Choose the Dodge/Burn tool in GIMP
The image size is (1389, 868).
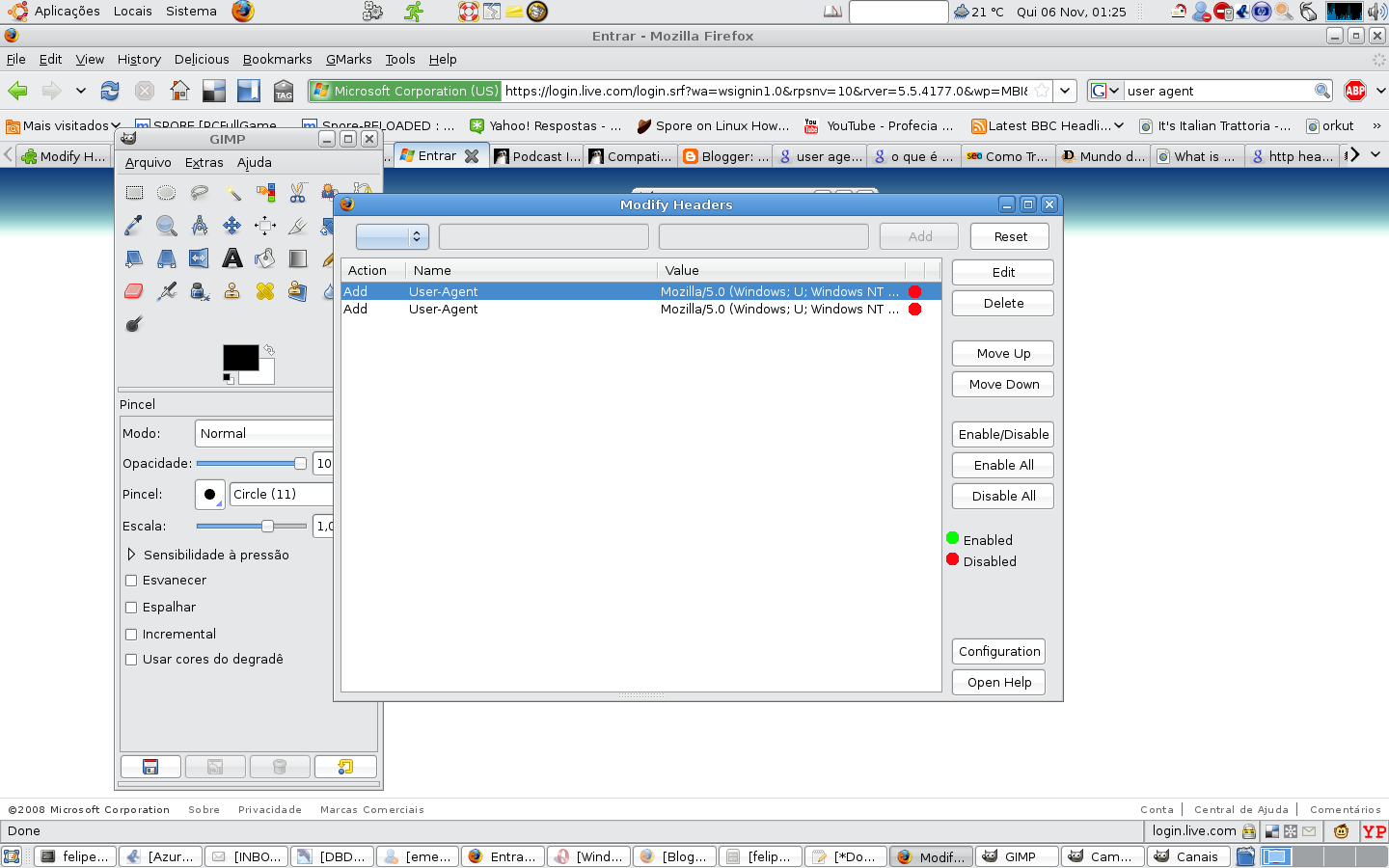[134, 324]
